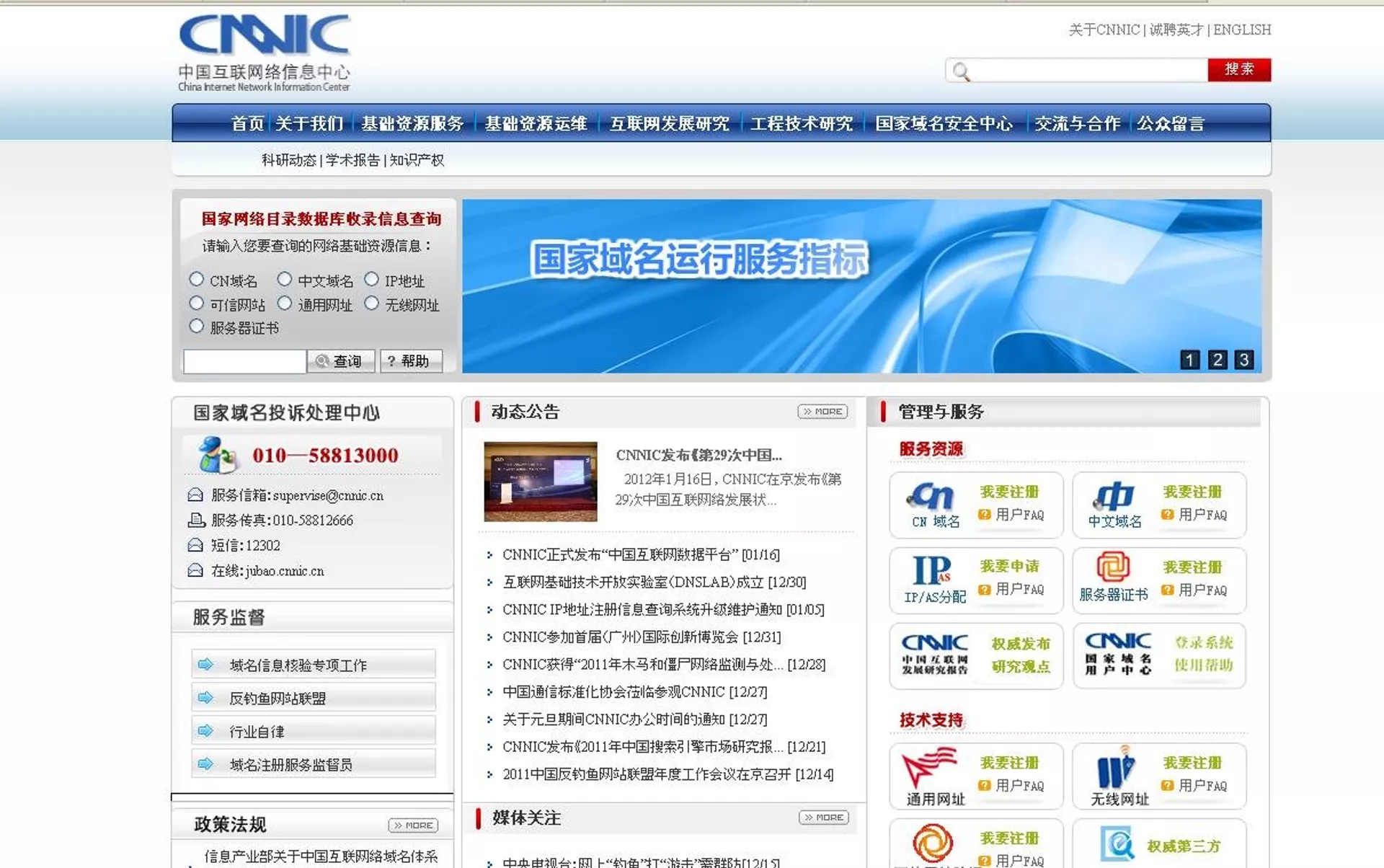Click the 查询 button
This screenshot has width=1384, height=868.
(x=341, y=360)
